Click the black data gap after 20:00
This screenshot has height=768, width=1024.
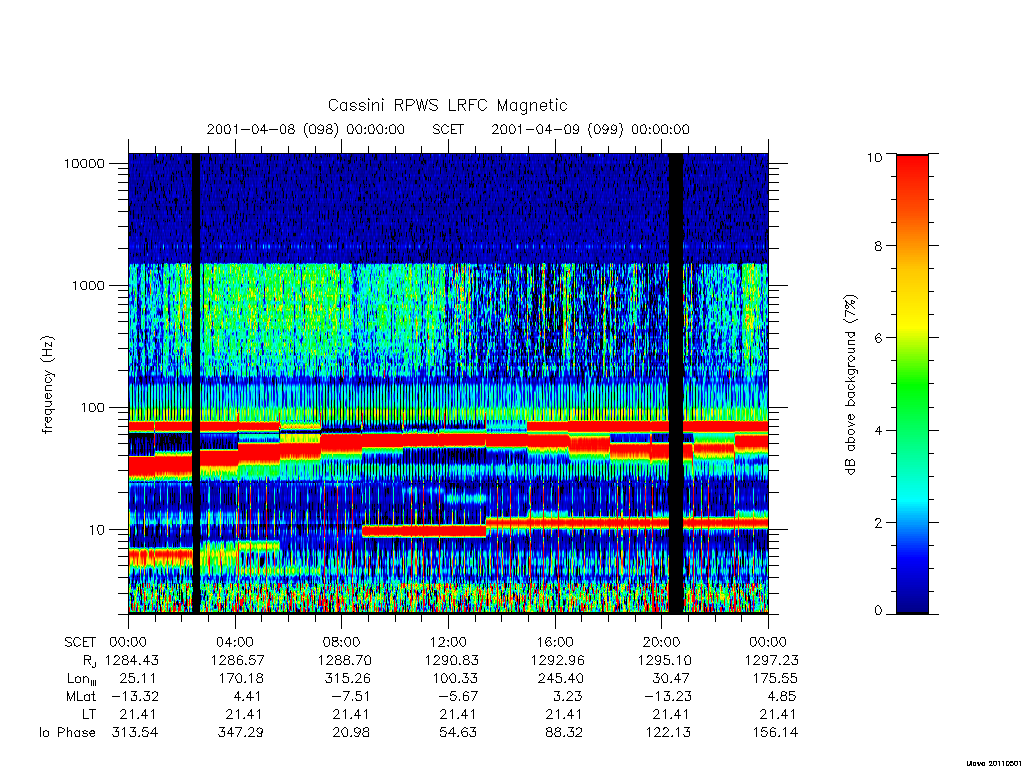click(x=676, y=383)
